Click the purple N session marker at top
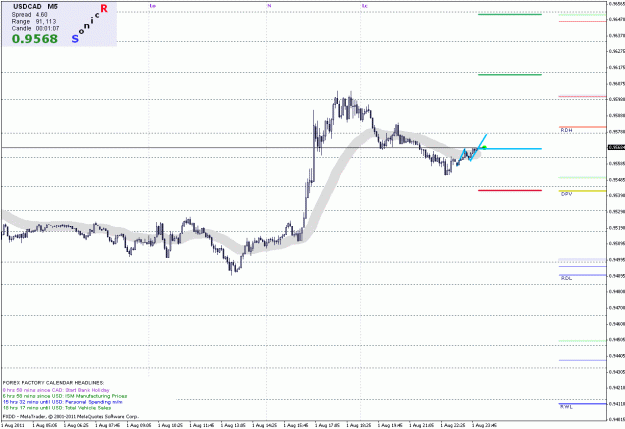The image size is (625, 429). coord(269,6)
